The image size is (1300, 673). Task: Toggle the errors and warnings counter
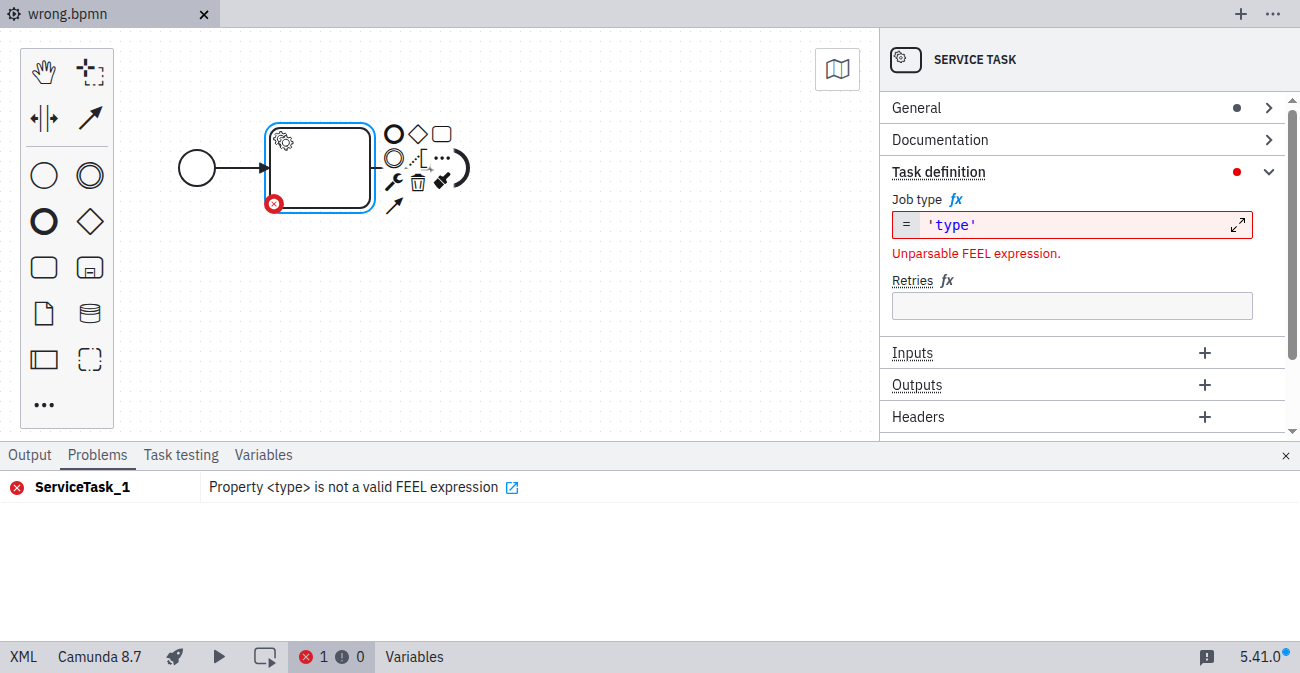(x=332, y=657)
